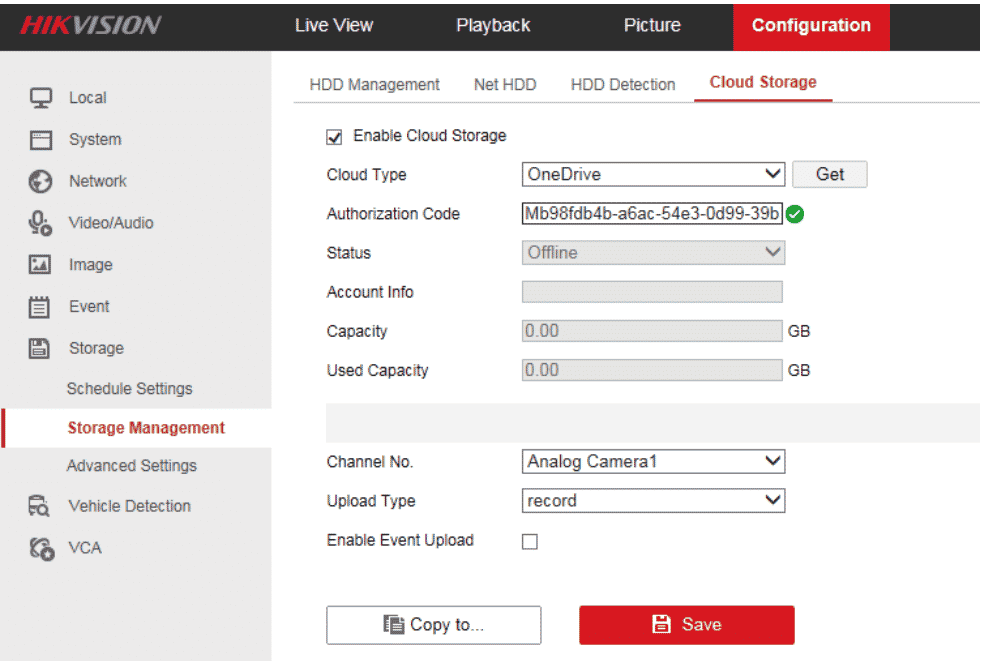
Task: Click the Image picture icon
Action: (41, 265)
